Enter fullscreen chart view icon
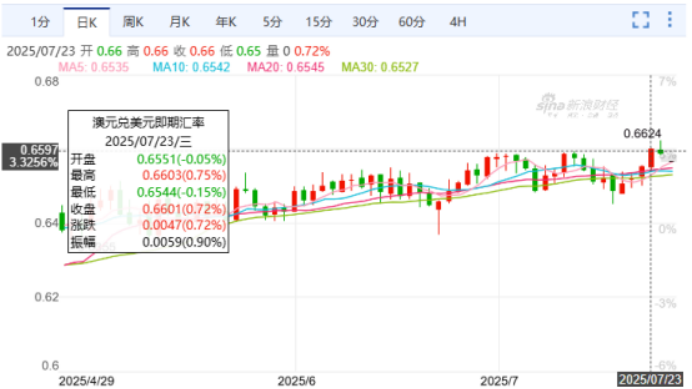Image resolution: width=692 pixels, height=389 pixels. pos(640,20)
